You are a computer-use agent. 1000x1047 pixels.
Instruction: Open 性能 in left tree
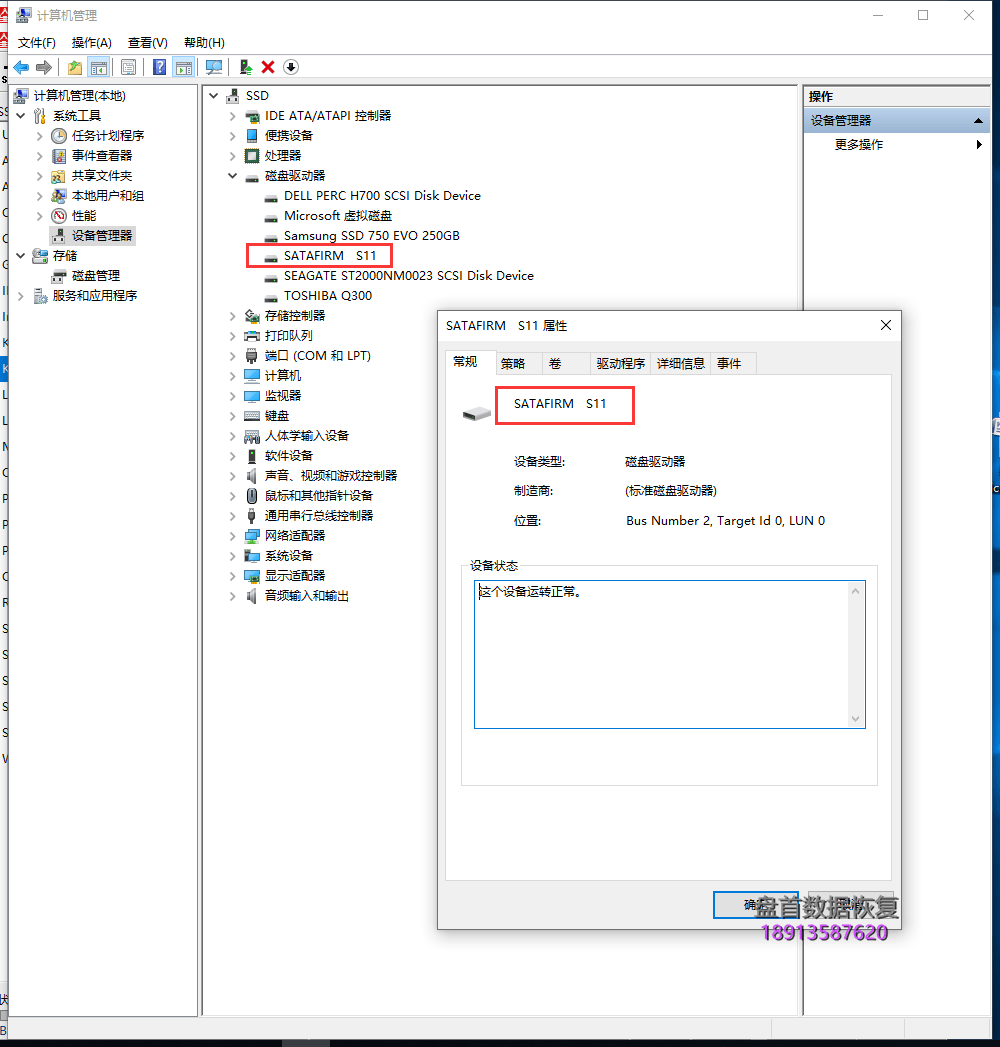pos(83,216)
